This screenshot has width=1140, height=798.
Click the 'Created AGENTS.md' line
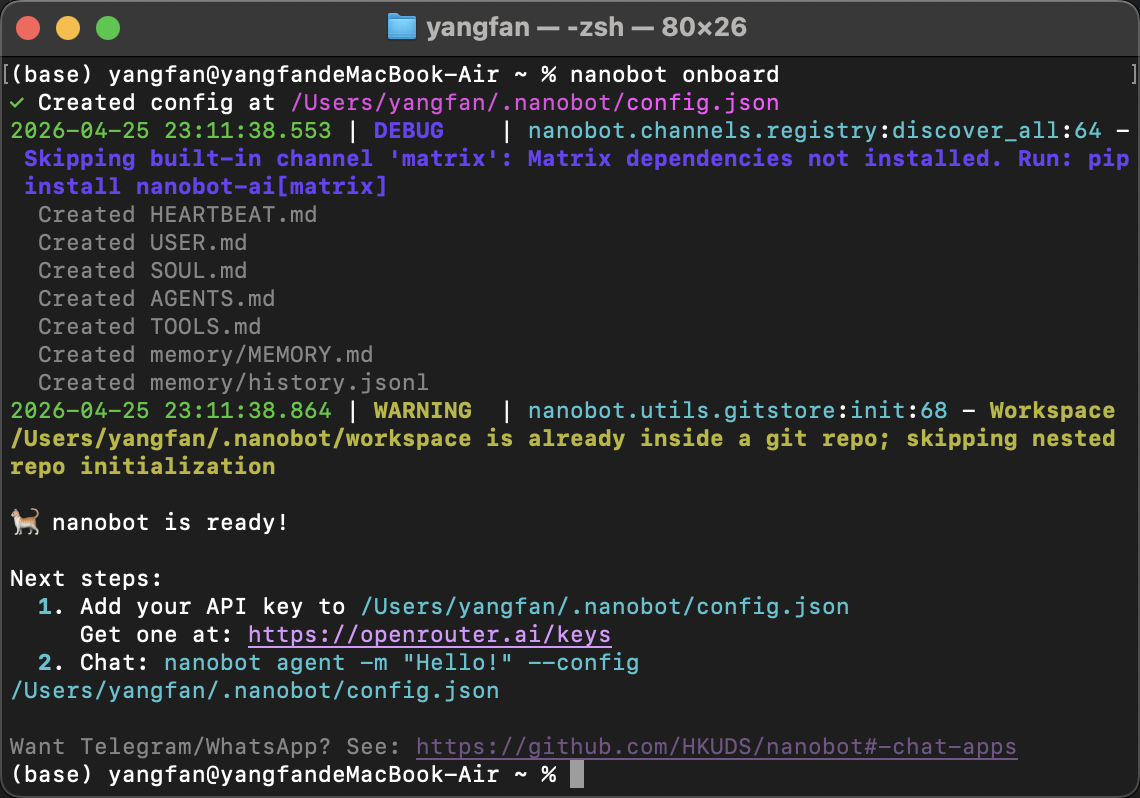[x=156, y=299]
